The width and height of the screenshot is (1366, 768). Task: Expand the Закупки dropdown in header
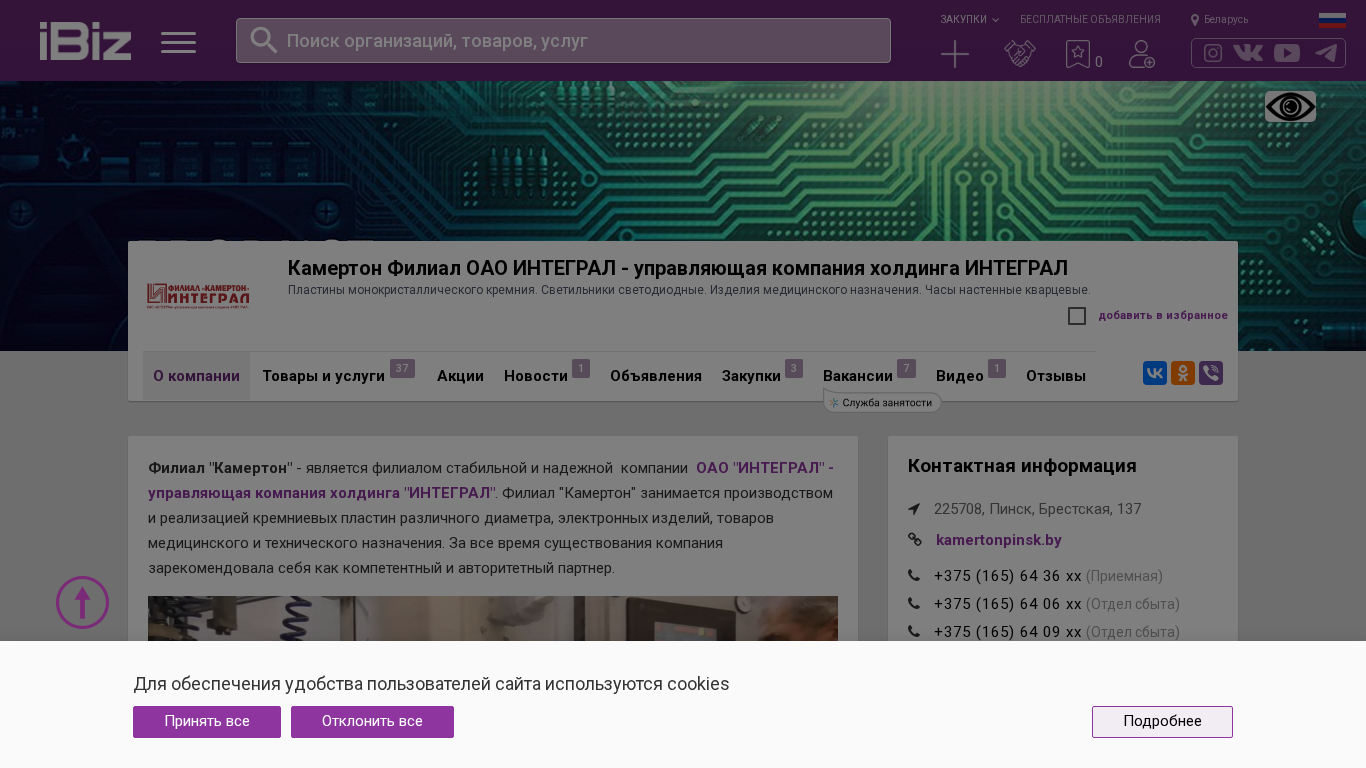point(969,19)
